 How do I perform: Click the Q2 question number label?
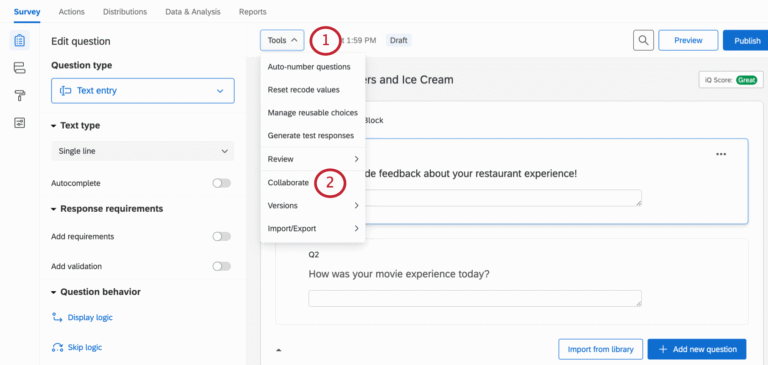[313, 255]
